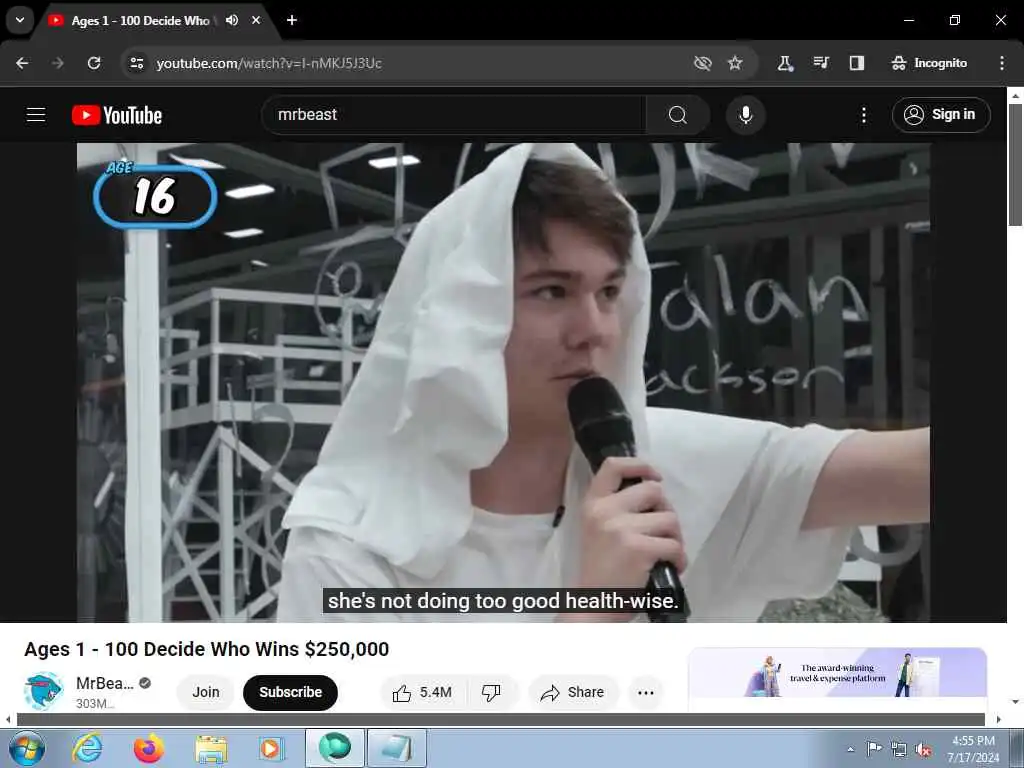Close the YouTube browser tab
The width and height of the screenshot is (1024, 768).
point(256,20)
